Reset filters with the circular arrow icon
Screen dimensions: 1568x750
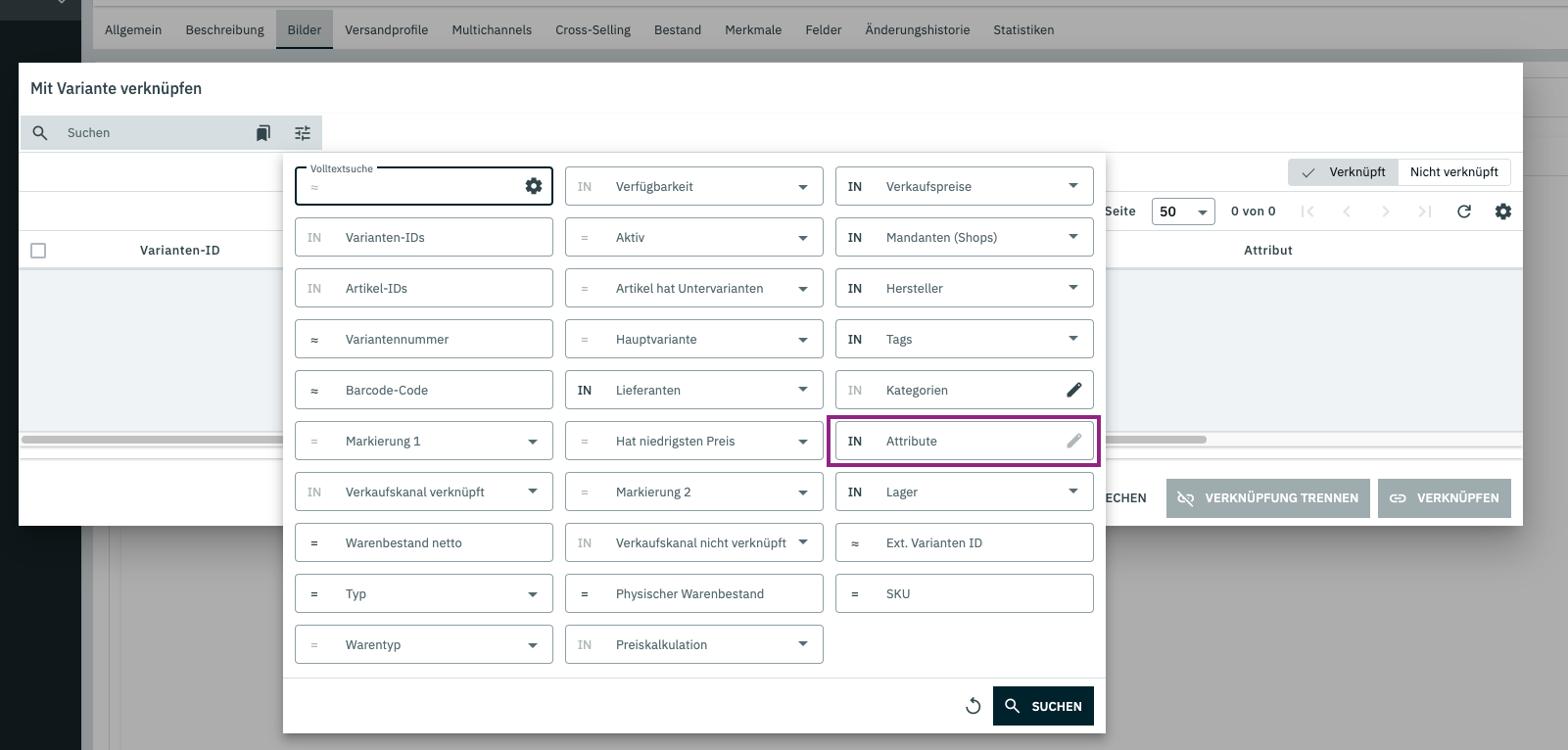tap(973, 706)
